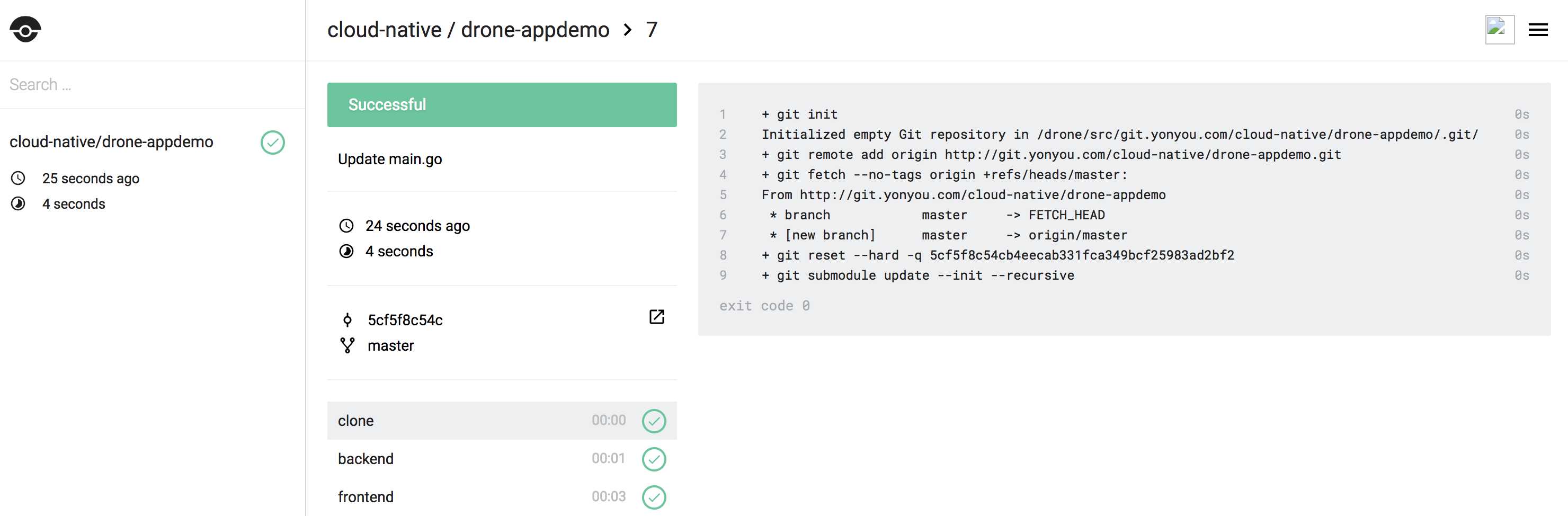The width and height of the screenshot is (1568, 516).
Task: Click clock icon next to 25 seconds ago
Action: point(18,179)
